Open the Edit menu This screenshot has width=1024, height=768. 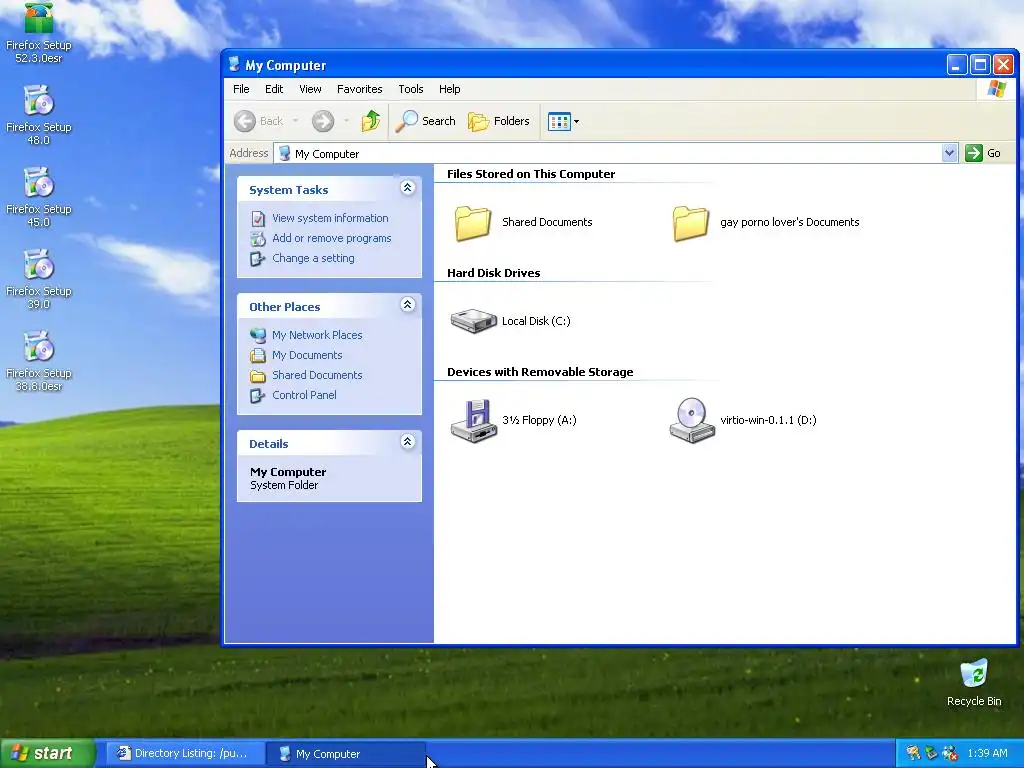coord(274,89)
